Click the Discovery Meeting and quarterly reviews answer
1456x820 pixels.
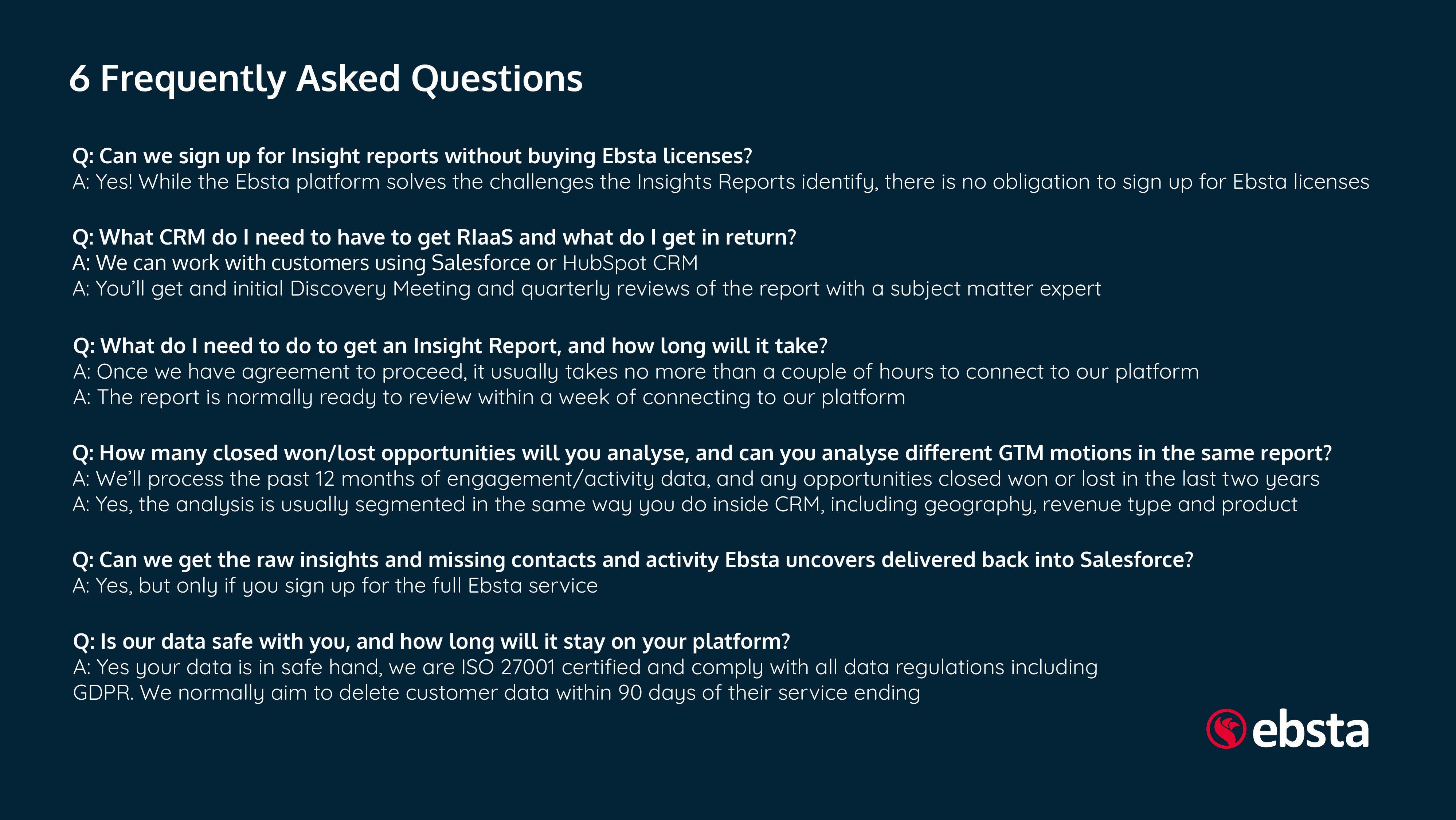587,289
